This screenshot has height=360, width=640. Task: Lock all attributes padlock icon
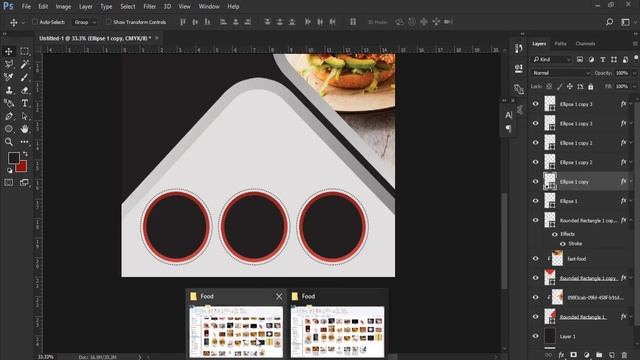point(591,87)
